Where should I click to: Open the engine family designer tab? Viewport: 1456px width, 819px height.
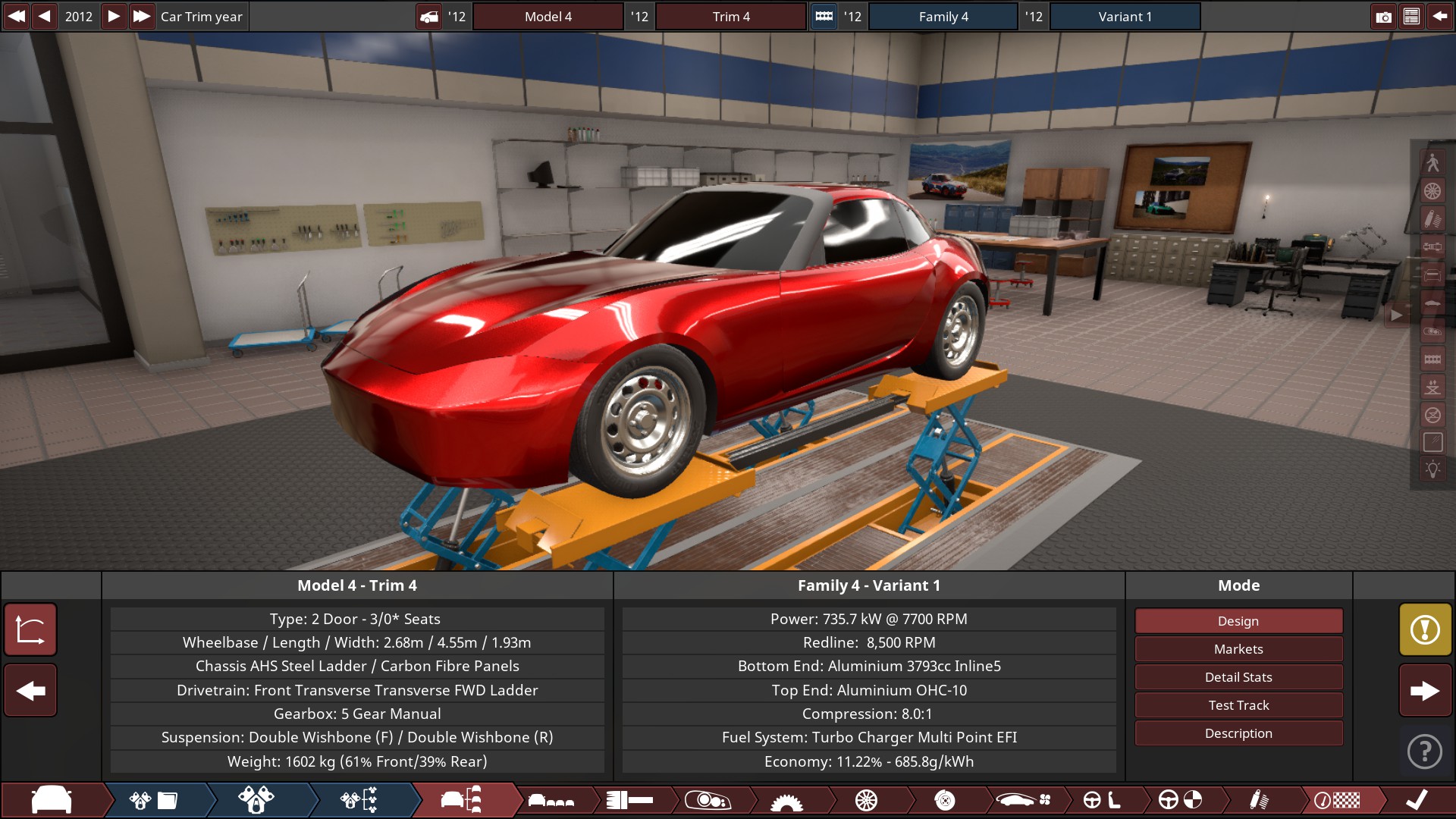click(x=256, y=800)
